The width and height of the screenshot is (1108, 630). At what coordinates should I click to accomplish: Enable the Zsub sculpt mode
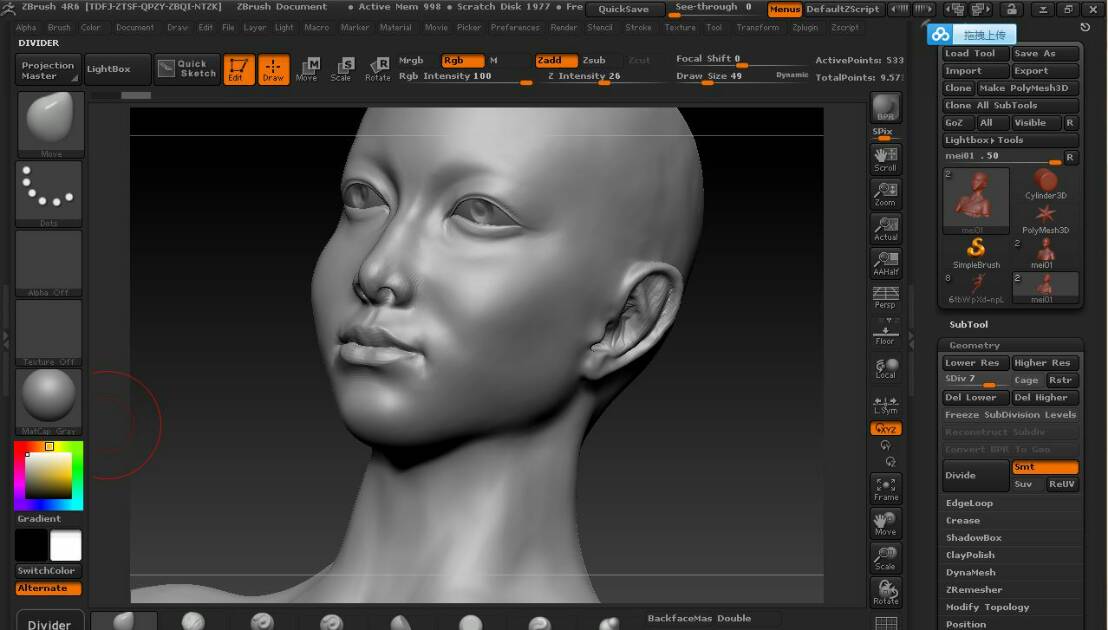[x=595, y=60]
